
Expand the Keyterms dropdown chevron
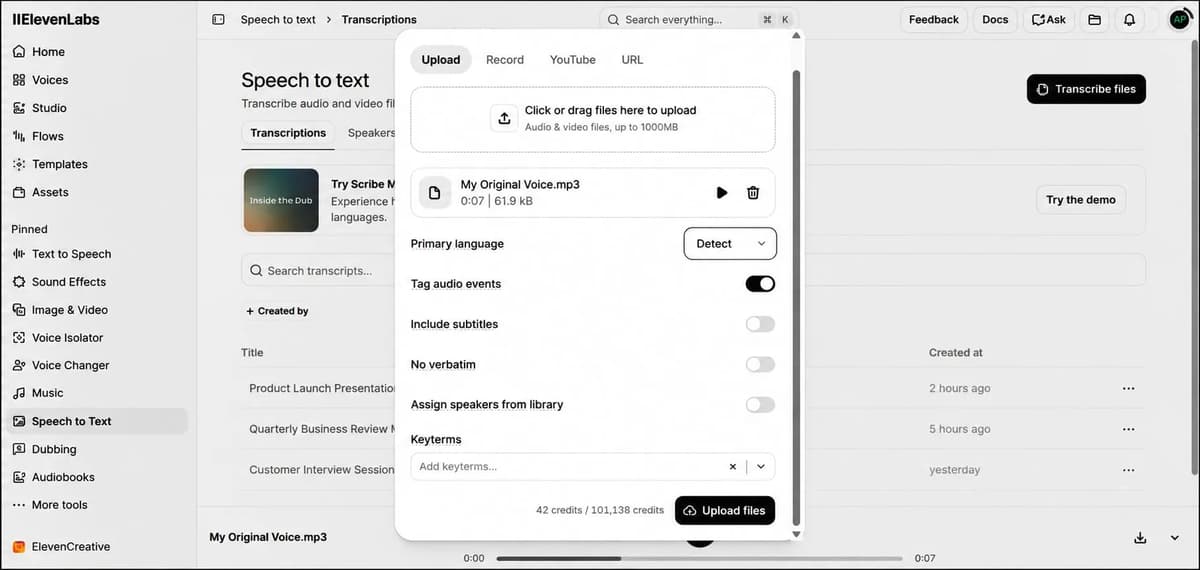pos(760,466)
